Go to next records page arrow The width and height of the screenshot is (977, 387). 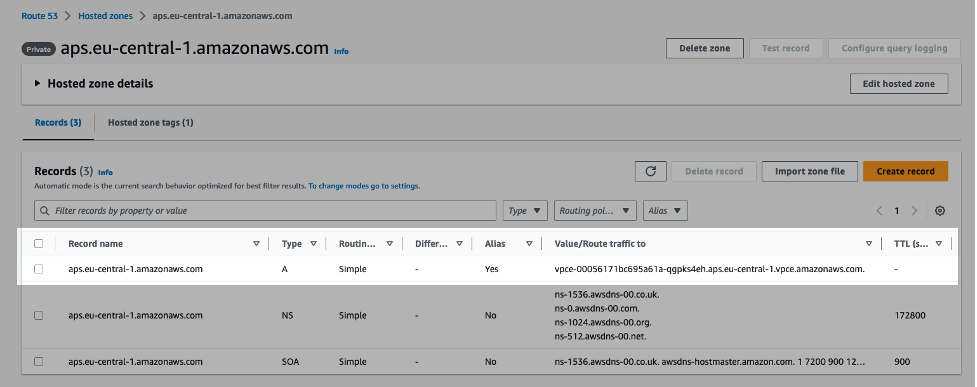coord(914,211)
